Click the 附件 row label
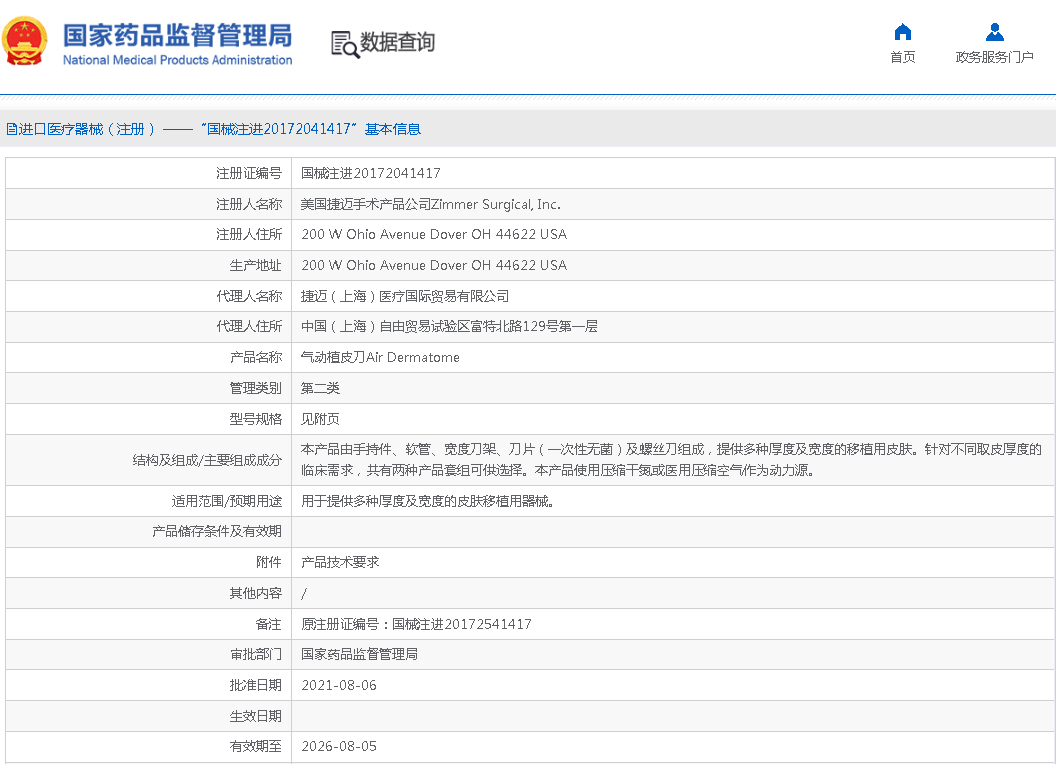This screenshot has width=1056, height=764. click(268, 562)
